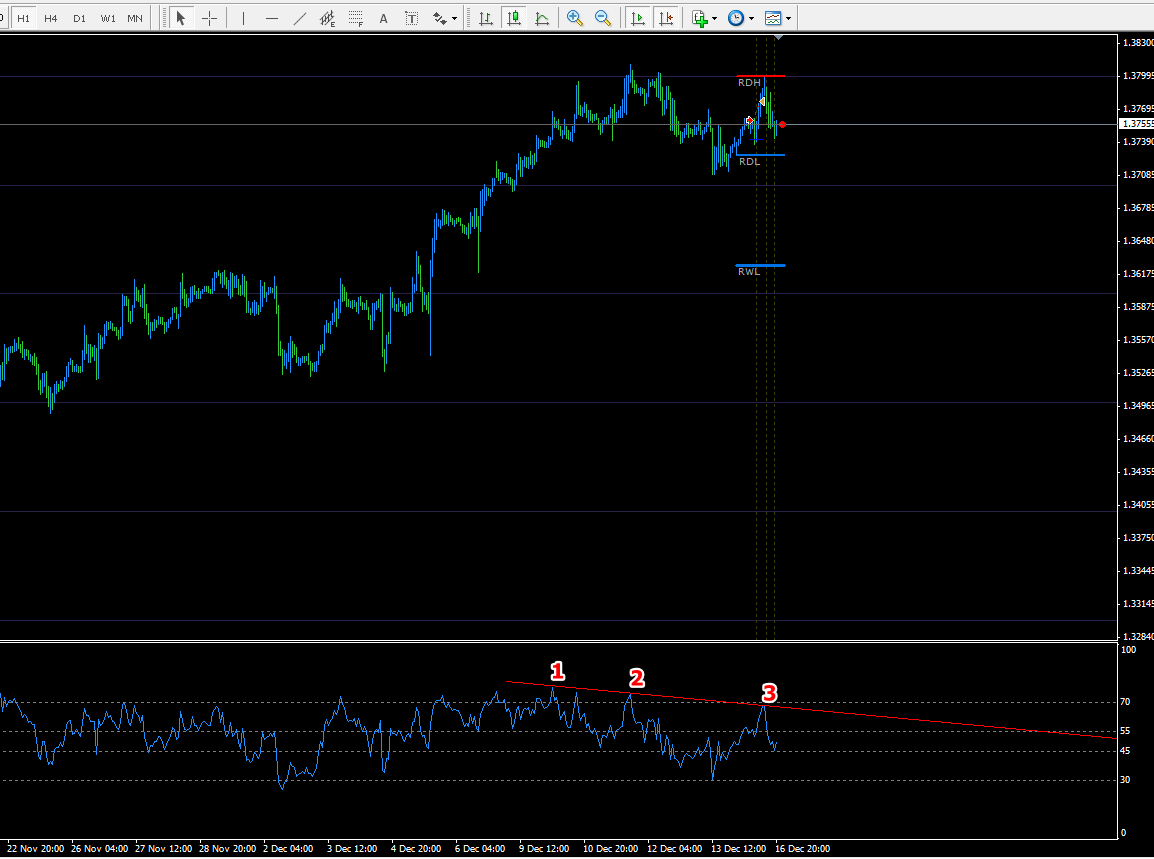Screen dimensions: 1154x859
Task: Select the H1 timeframe
Action: 24,18
